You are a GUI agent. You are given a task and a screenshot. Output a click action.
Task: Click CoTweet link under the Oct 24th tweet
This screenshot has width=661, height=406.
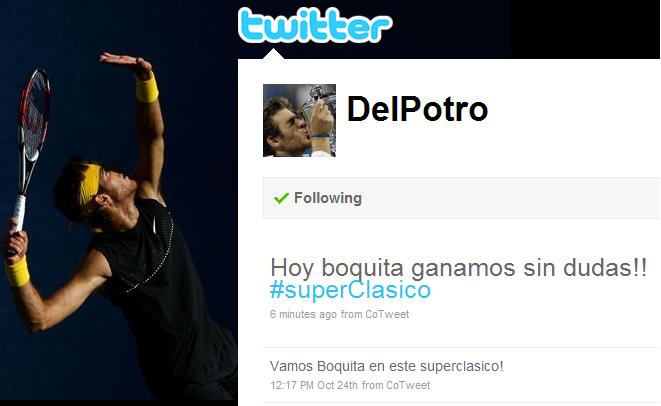(x=408, y=385)
